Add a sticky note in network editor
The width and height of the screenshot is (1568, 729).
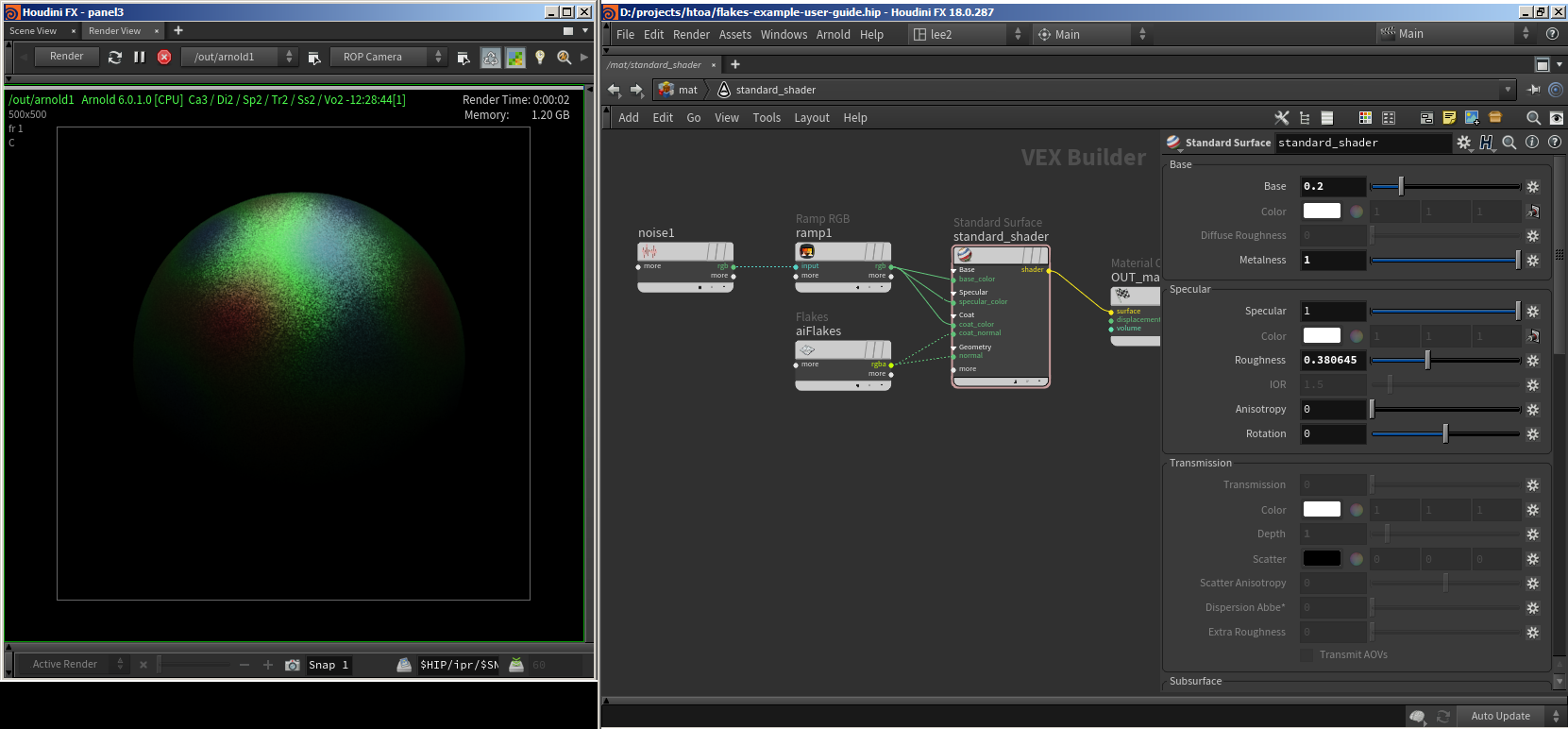pyautogui.click(x=1449, y=118)
